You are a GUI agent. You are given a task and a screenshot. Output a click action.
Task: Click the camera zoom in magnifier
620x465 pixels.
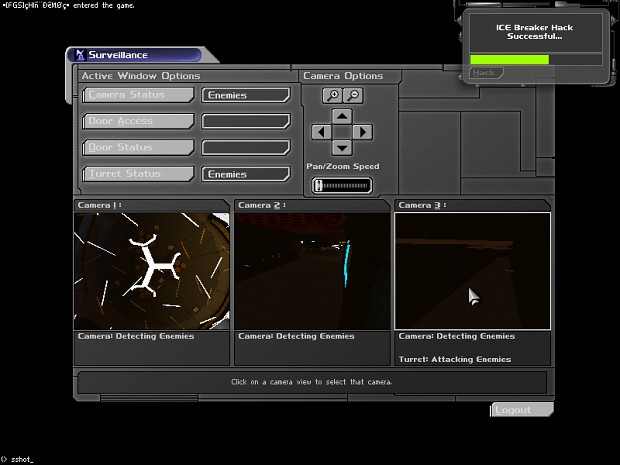pos(332,95)
